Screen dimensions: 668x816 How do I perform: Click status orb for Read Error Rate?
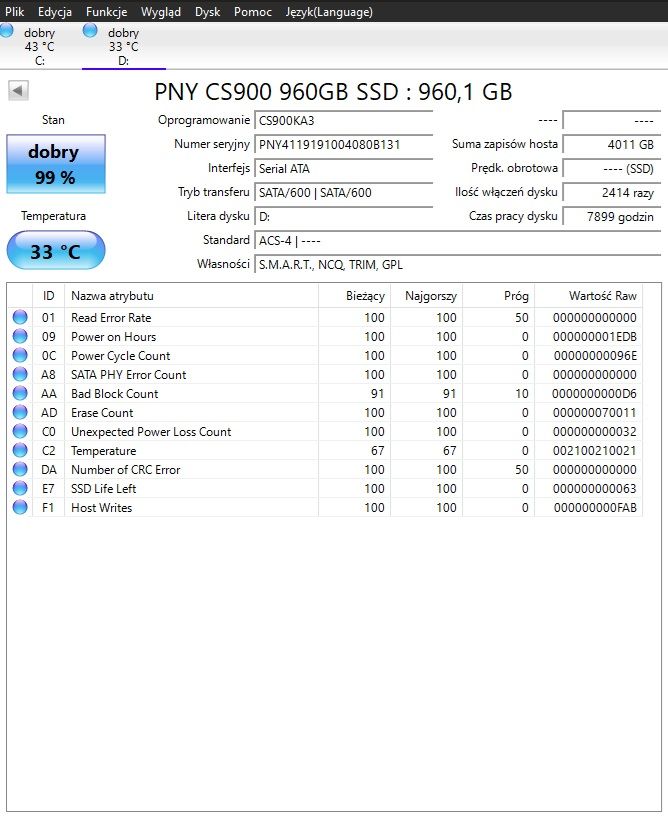pos(20,317)
